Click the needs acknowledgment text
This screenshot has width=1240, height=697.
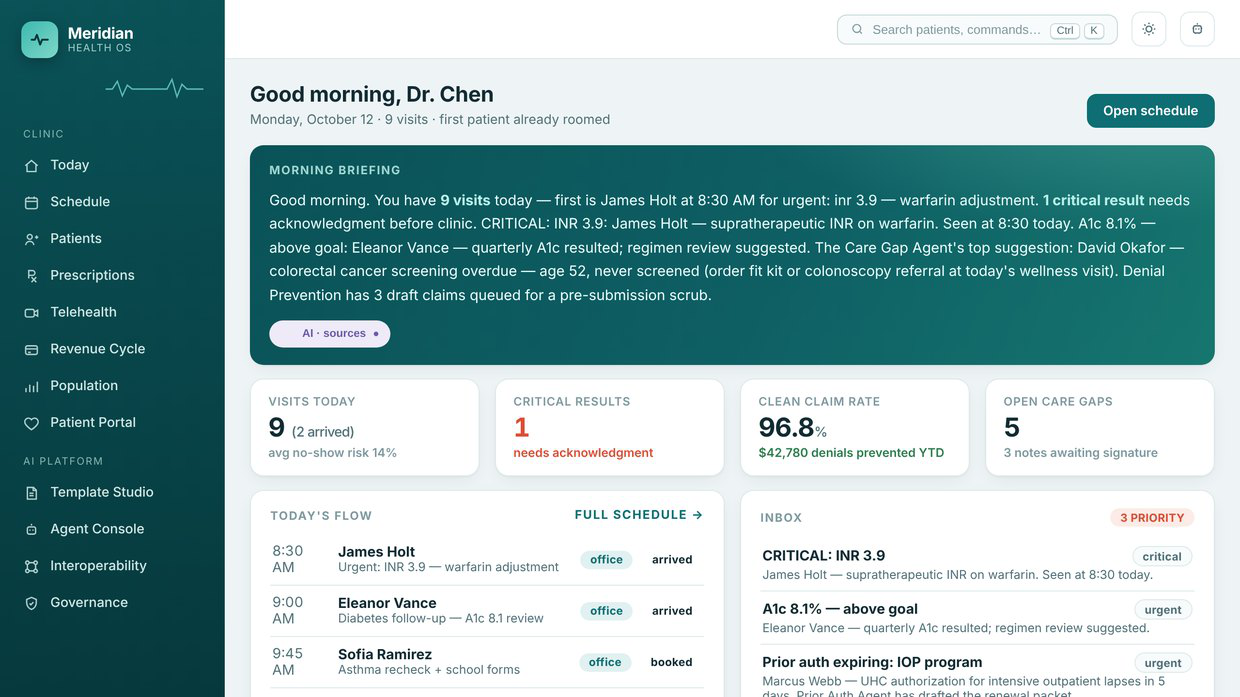tap(583, 453)
